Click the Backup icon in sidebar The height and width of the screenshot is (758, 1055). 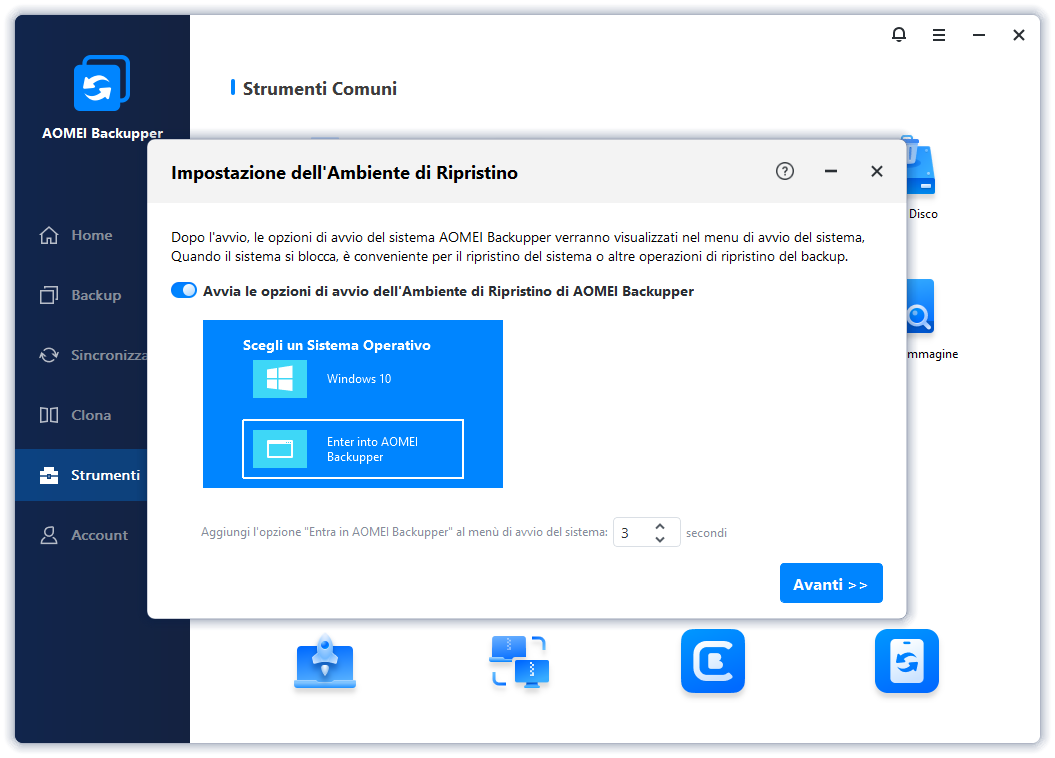49,295
